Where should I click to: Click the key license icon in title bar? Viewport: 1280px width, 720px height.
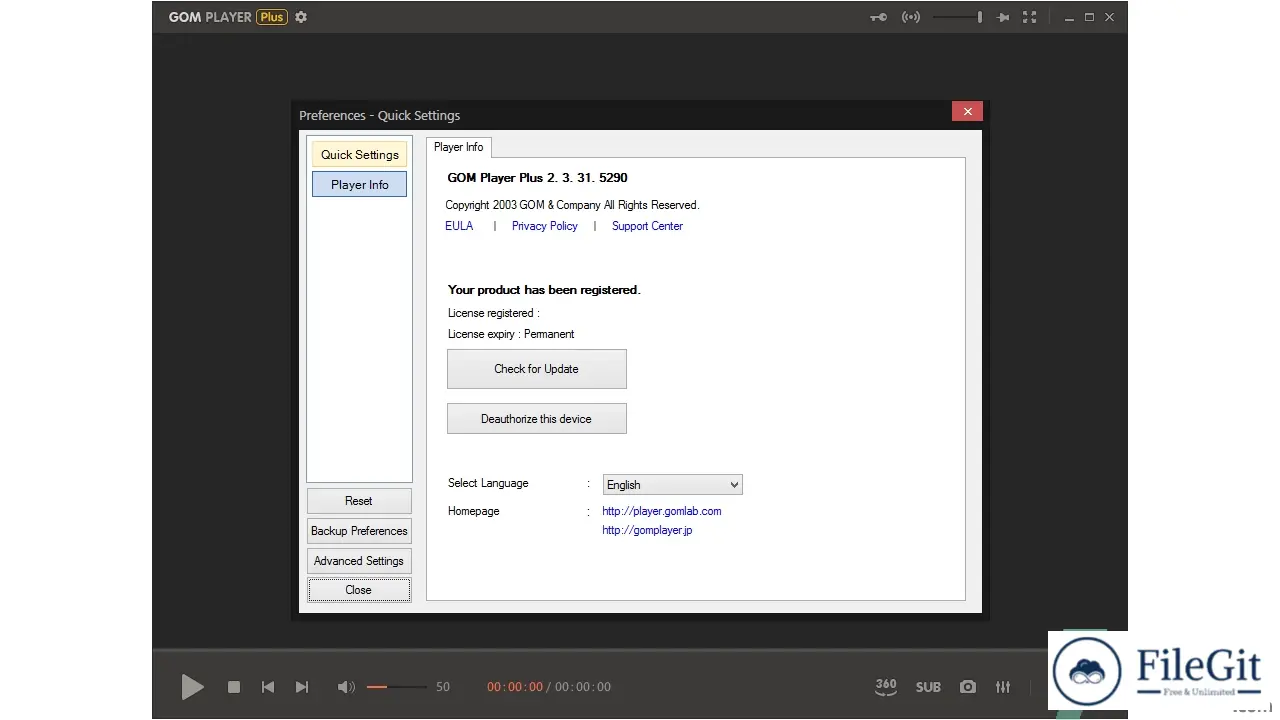[878, 17]
